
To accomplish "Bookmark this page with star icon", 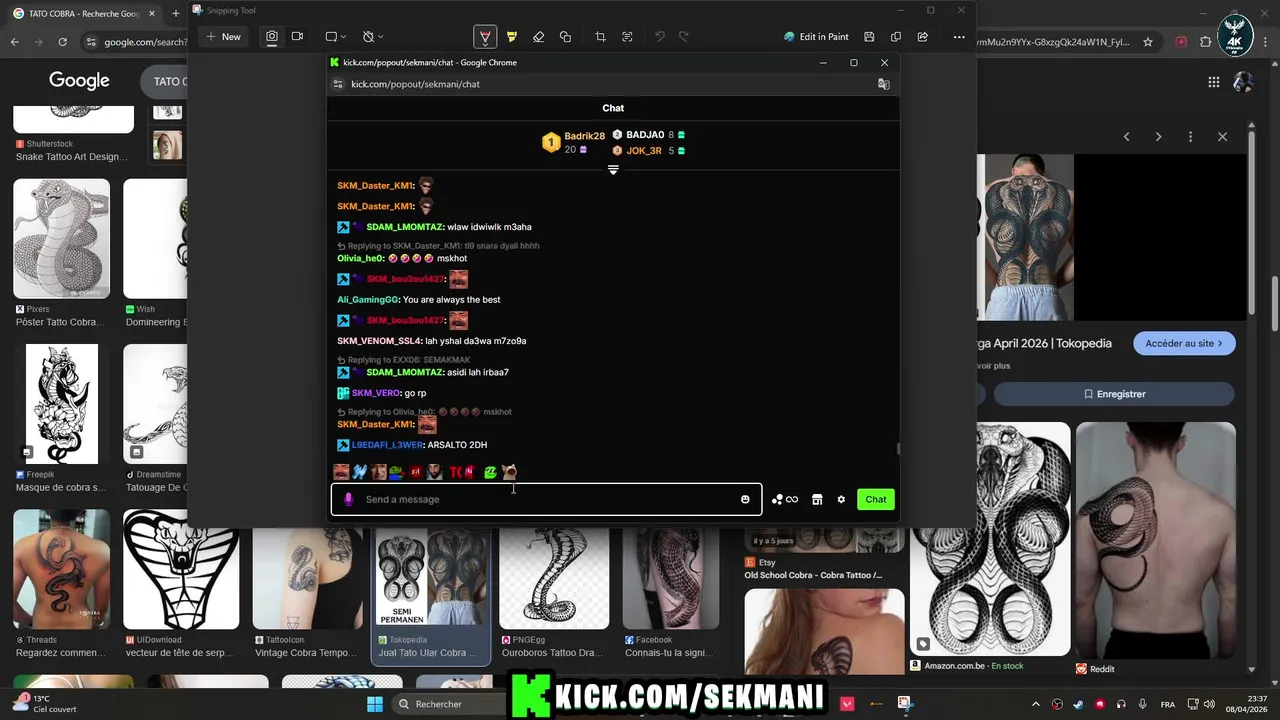I will point(1148,42).
